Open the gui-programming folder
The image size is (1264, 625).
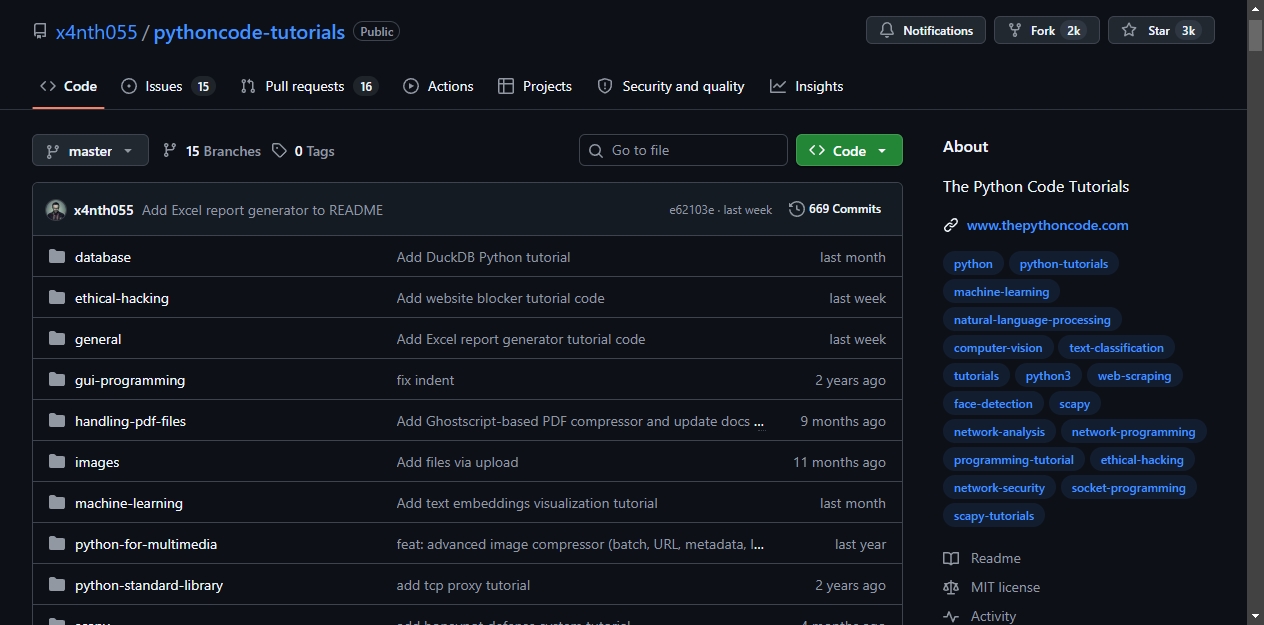(130, 380)
